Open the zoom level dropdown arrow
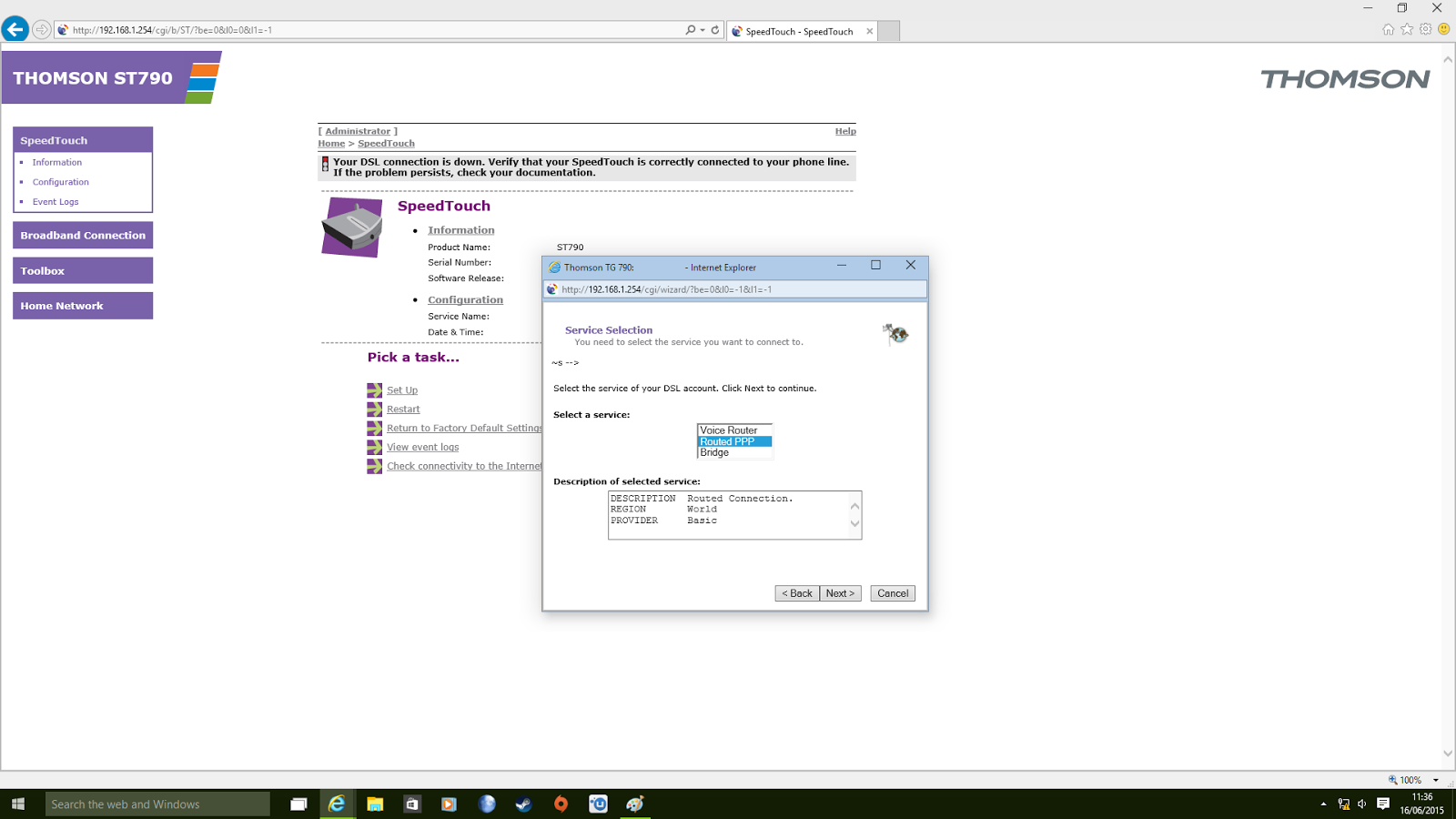This screenshot has height=819, width=1456. point(1436,780)
